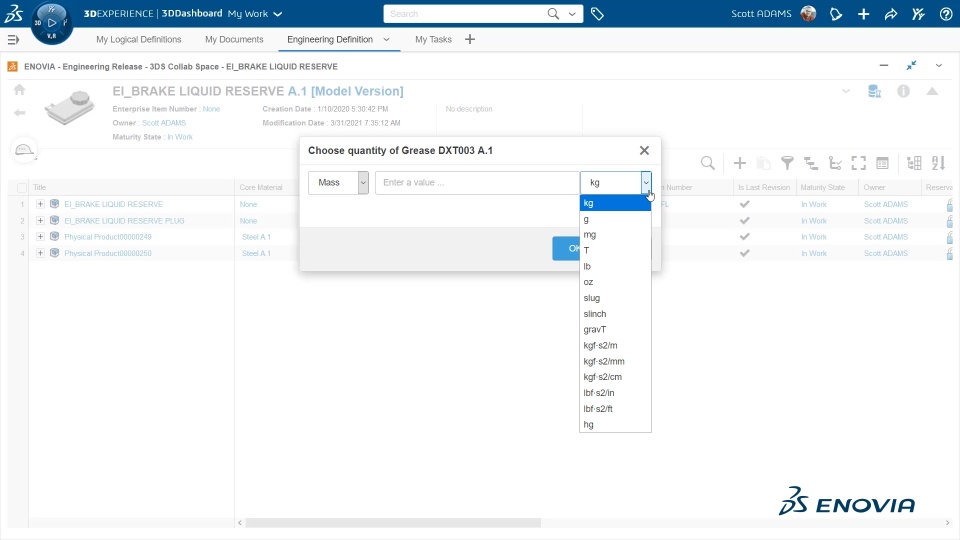Expand row EI_BRAKE LIQUID RESERVE
Image resolution: width=960 pixels, height=540 pixels.
click(x=40, y=204)
